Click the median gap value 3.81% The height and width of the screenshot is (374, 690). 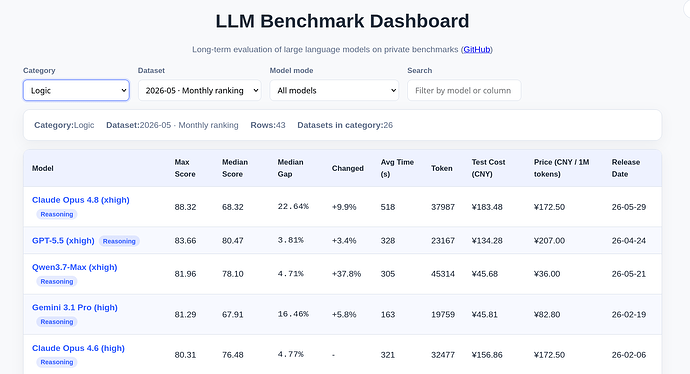coord(290,240)
